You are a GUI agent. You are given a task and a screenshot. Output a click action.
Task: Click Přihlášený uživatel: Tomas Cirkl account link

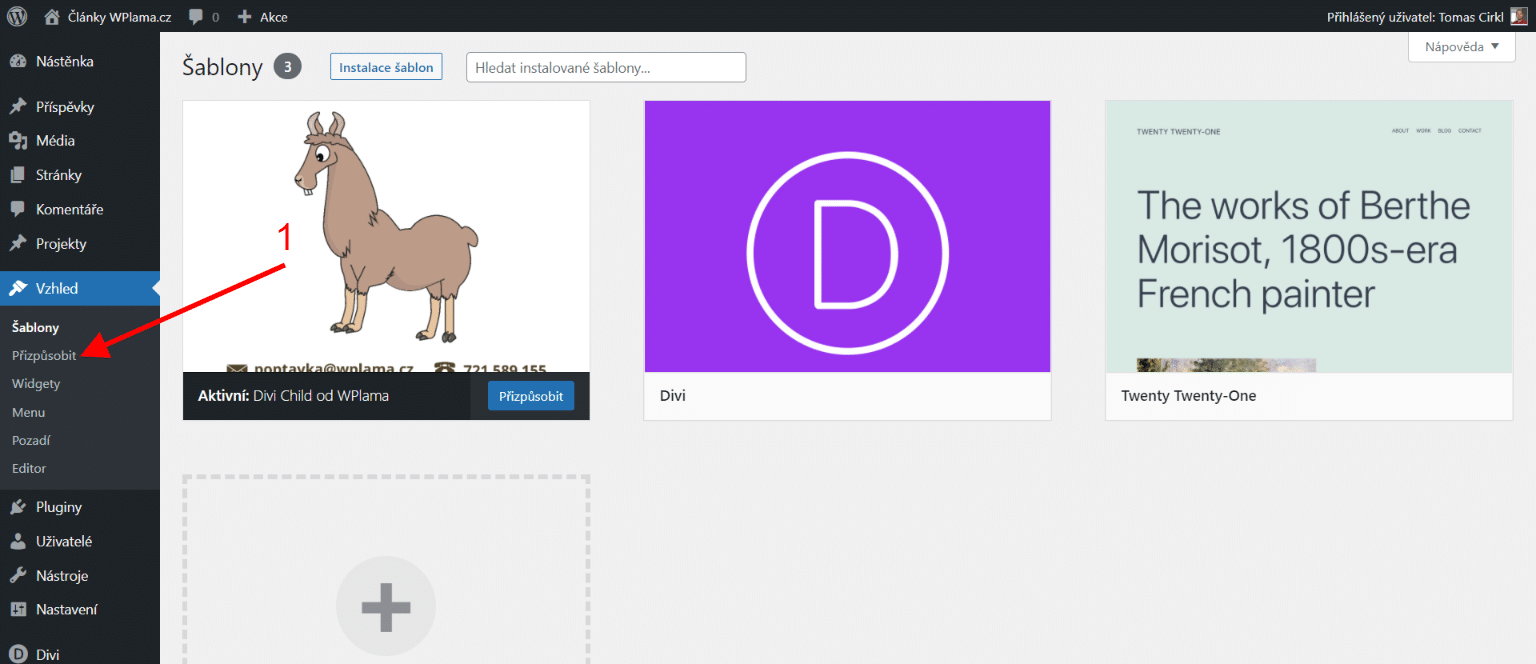[x=1415, y=17]
